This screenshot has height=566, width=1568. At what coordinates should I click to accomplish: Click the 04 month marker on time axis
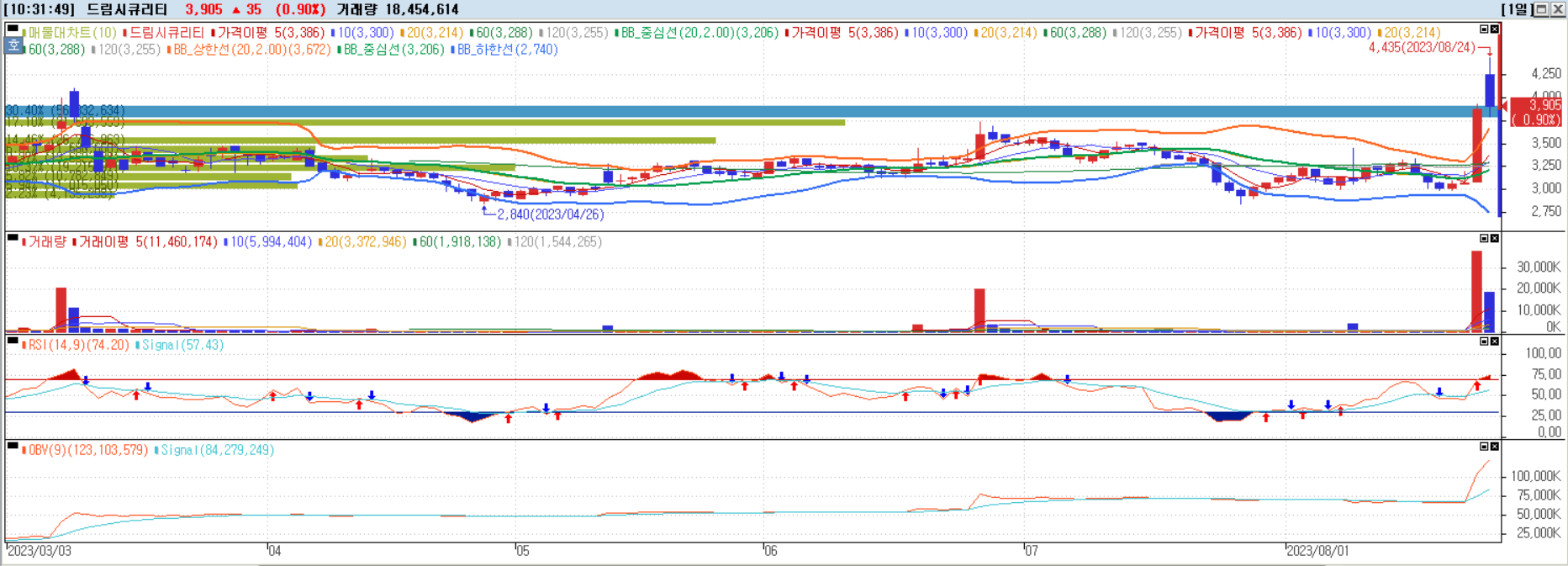tap(275, 551)
